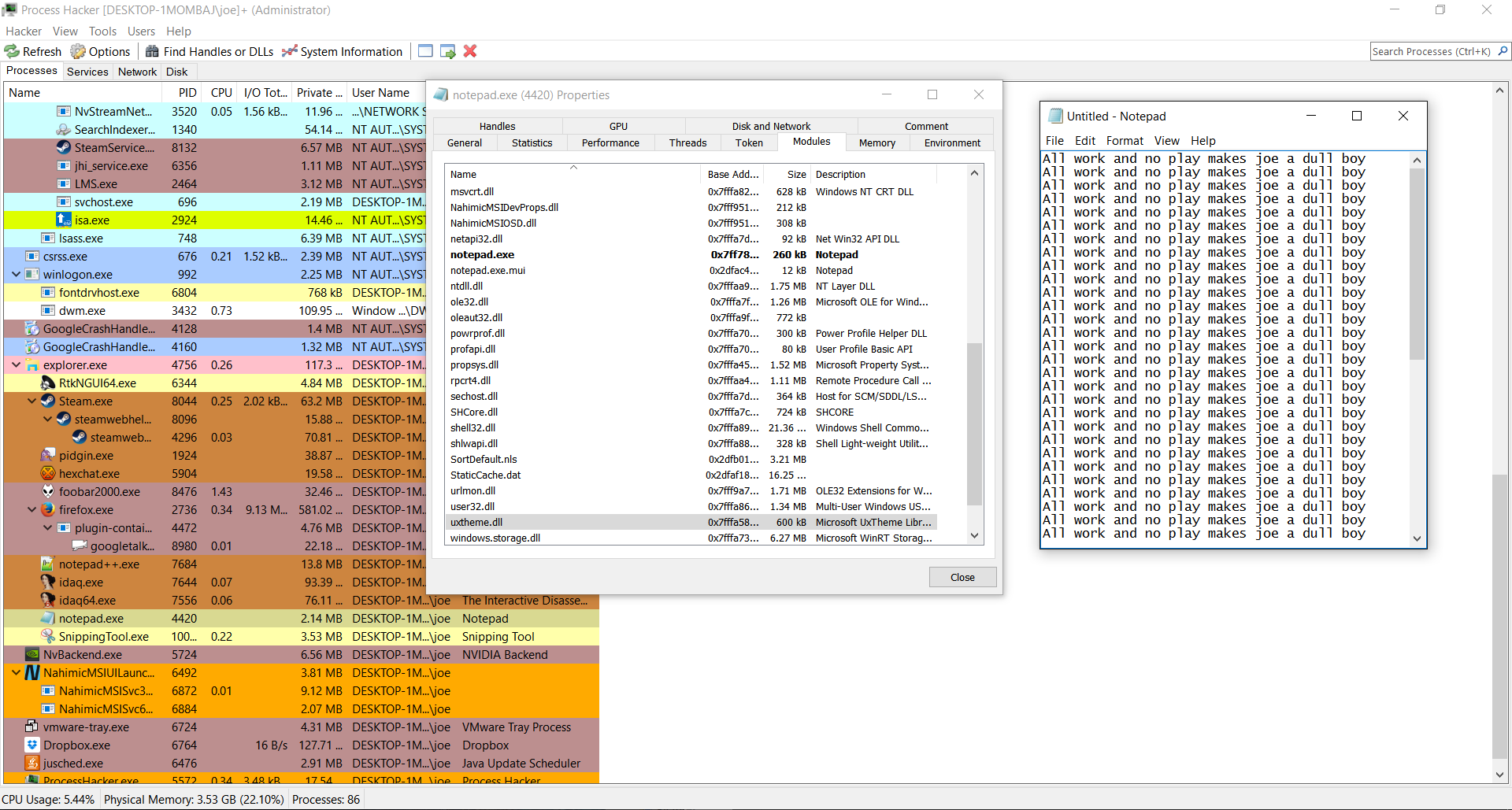Collapse the steamwebhelper tree node
The height and width of the screenshot is (810, 1512).
(x=48, y=419)
